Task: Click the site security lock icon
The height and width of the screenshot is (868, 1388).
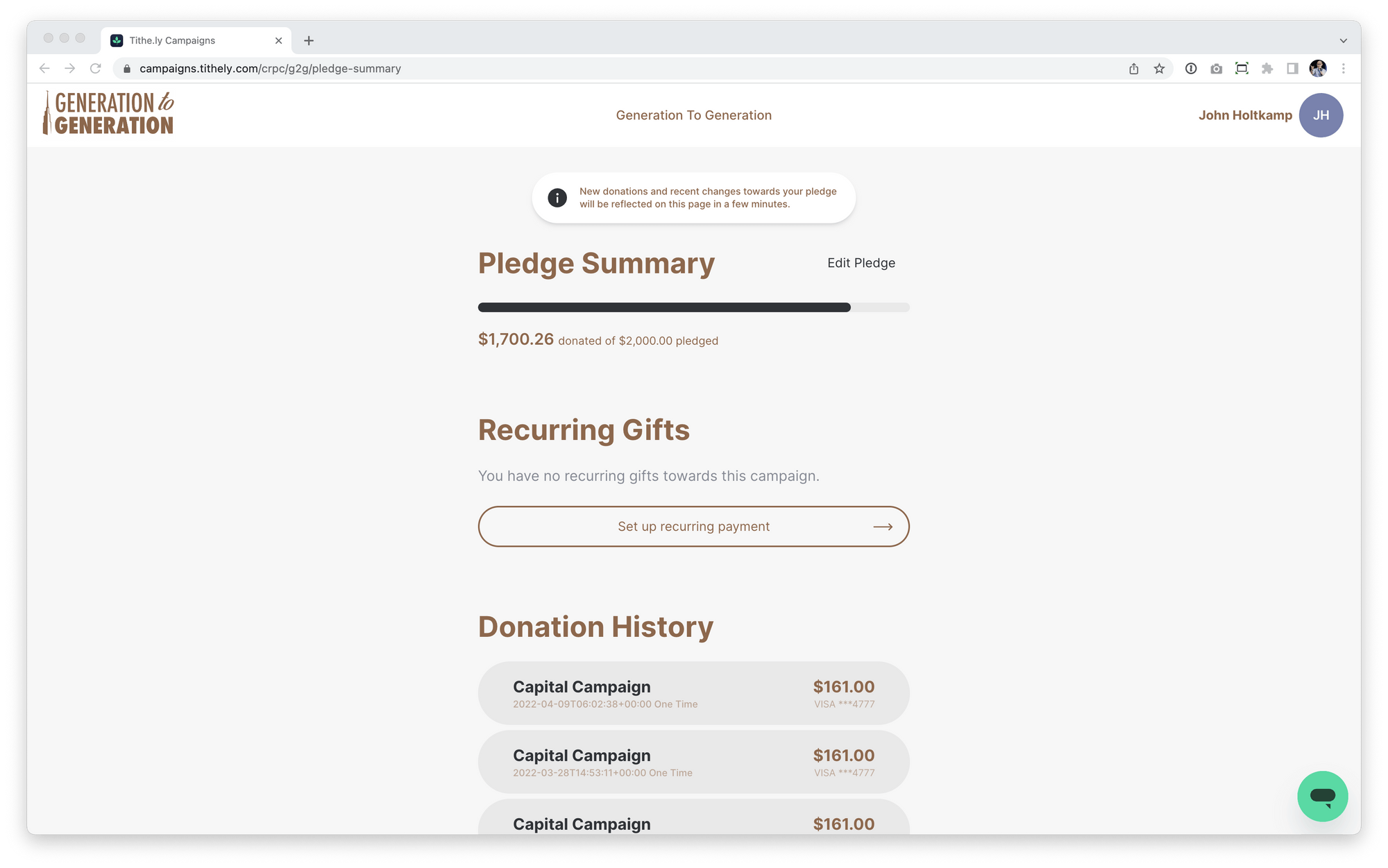Action: tap(127, 68)
